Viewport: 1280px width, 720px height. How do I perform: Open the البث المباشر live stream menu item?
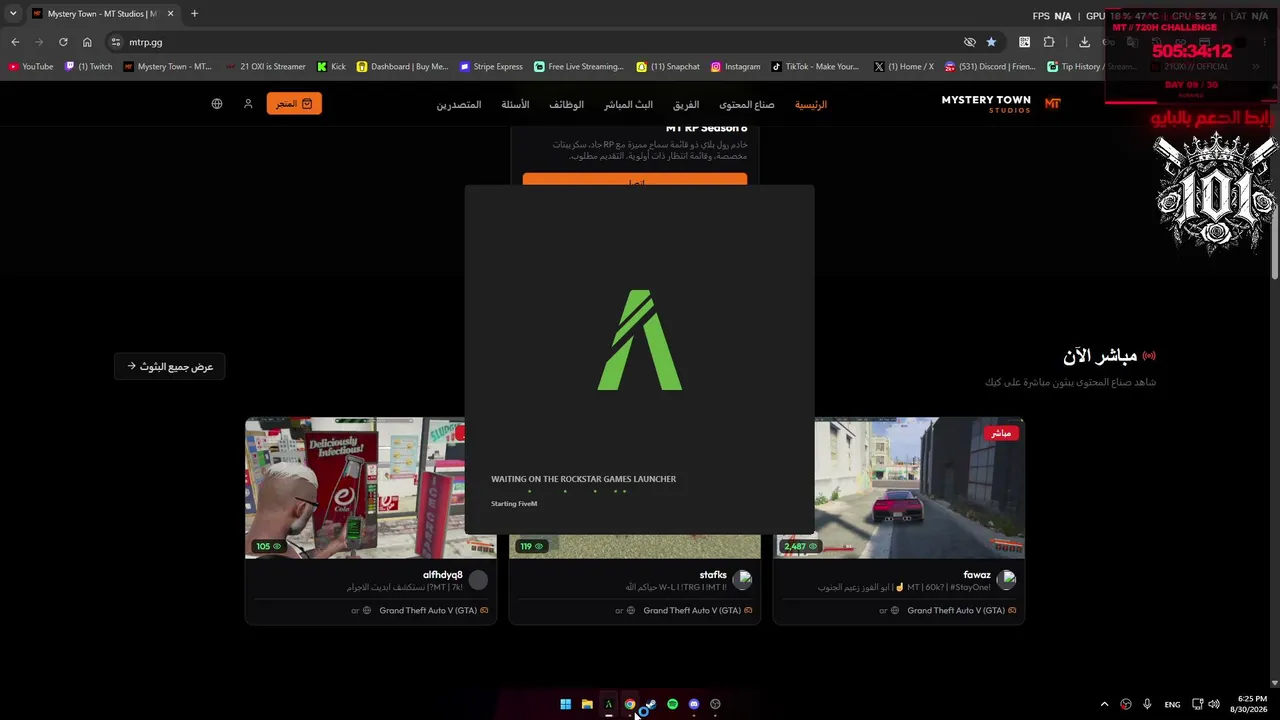(x=628, y=105)
